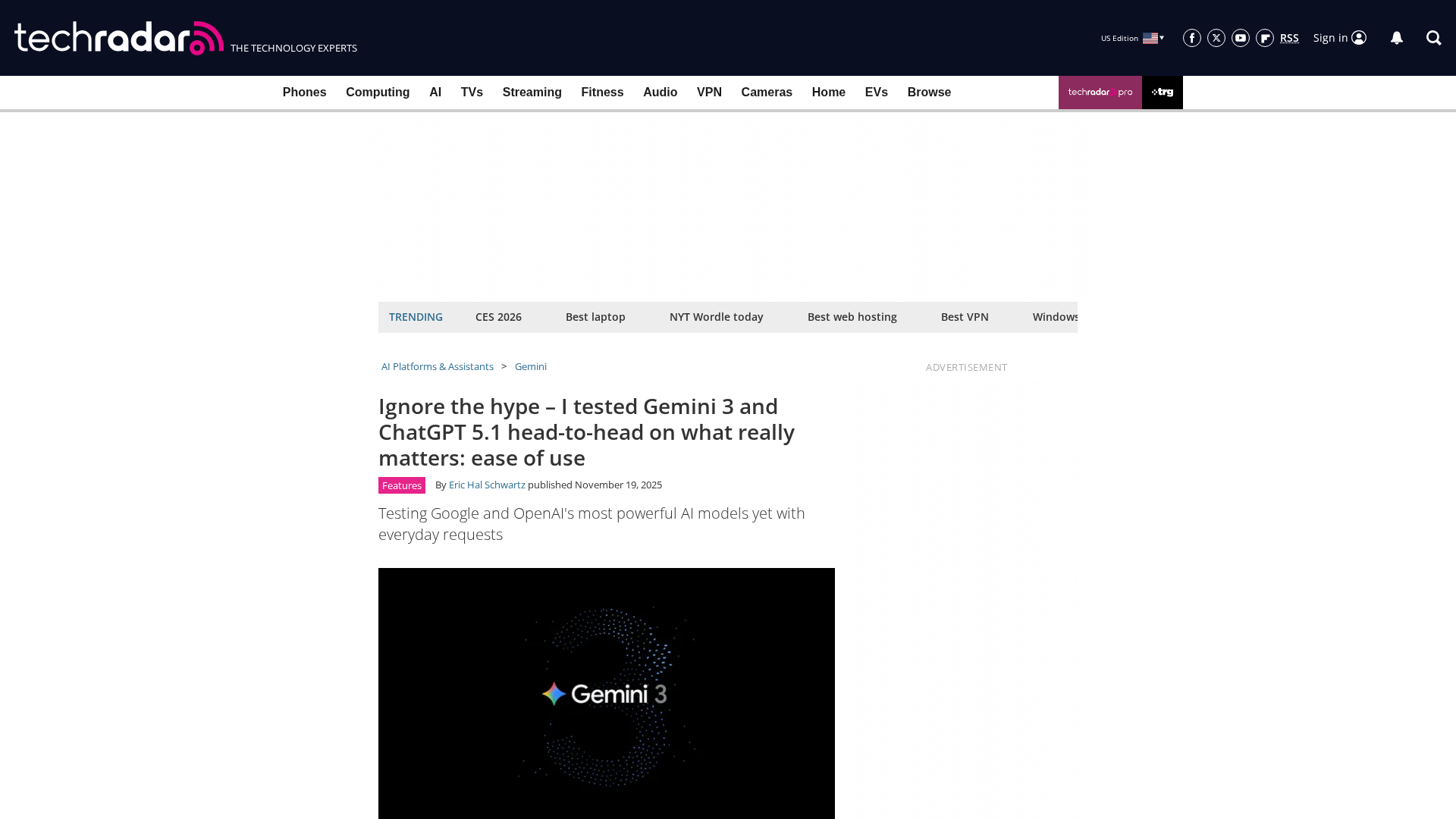Click Sign in link
The height and width of the screenshot is (819, 1456).
[x=1339, y=38]
